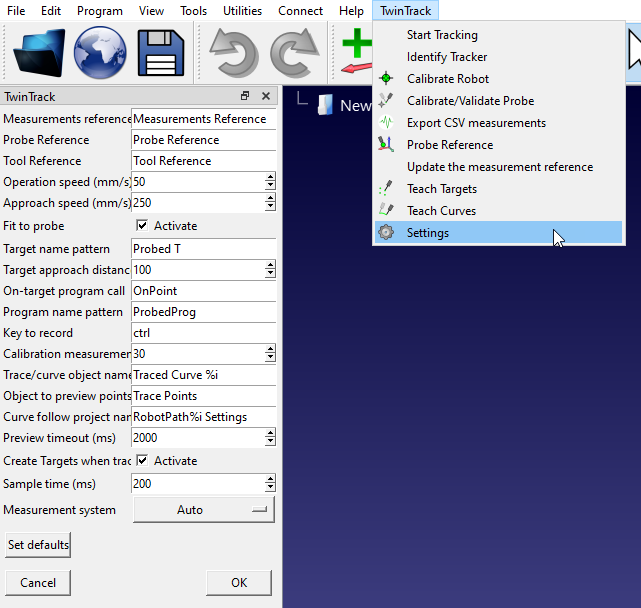Open the Utilities menu

pyautogui.click(x=242, y=11)
